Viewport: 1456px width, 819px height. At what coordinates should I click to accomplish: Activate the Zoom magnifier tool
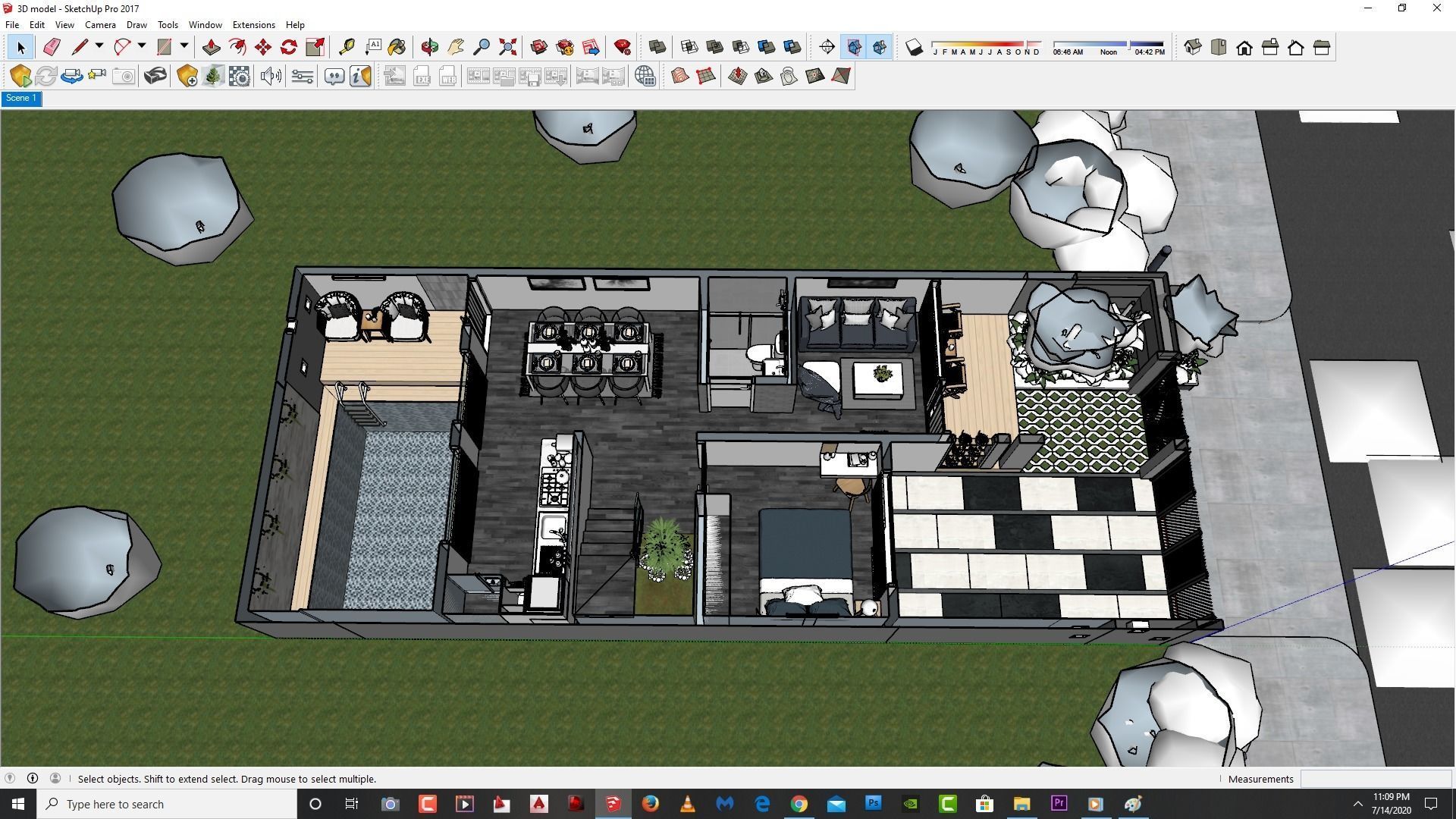(482, 48)
